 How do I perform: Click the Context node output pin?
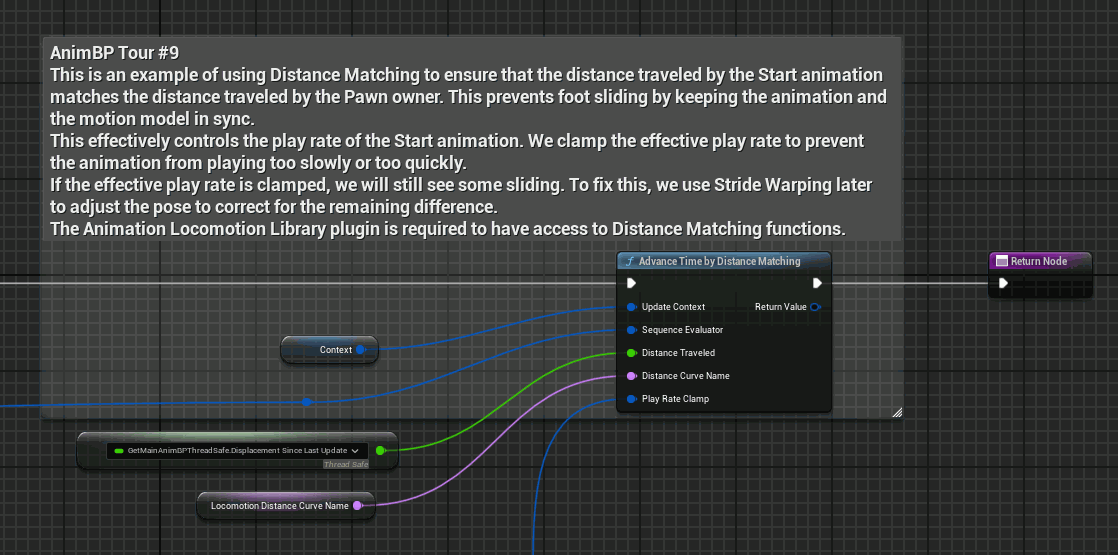pos(360,350)
